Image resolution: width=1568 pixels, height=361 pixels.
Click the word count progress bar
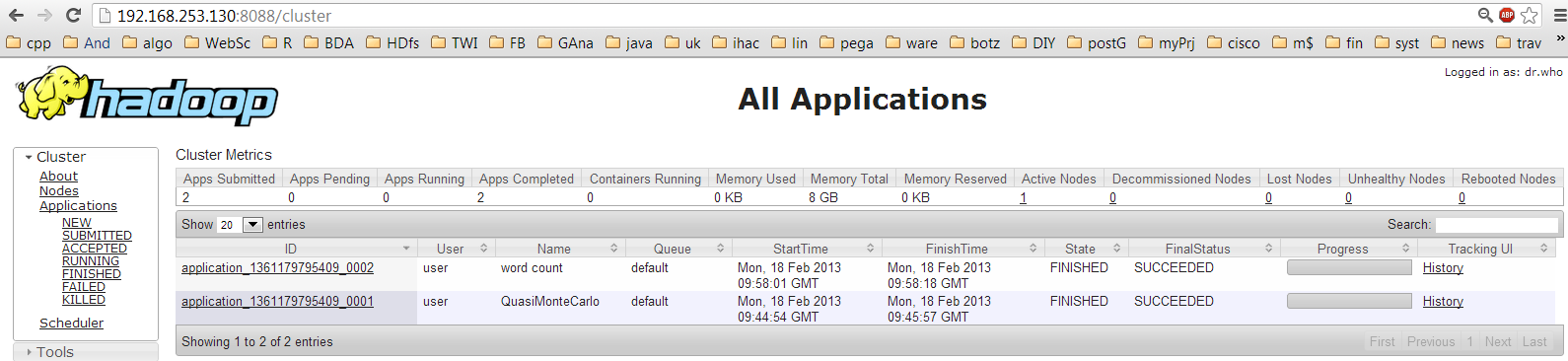1349,268
